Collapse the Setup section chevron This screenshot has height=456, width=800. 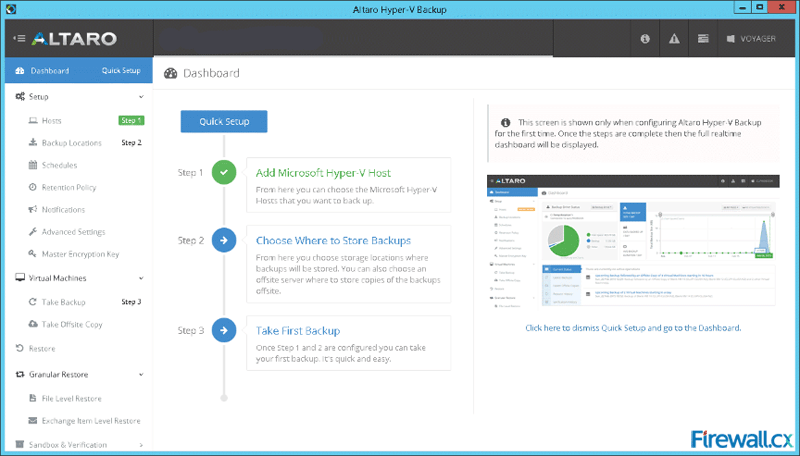(x=141, y=97)
